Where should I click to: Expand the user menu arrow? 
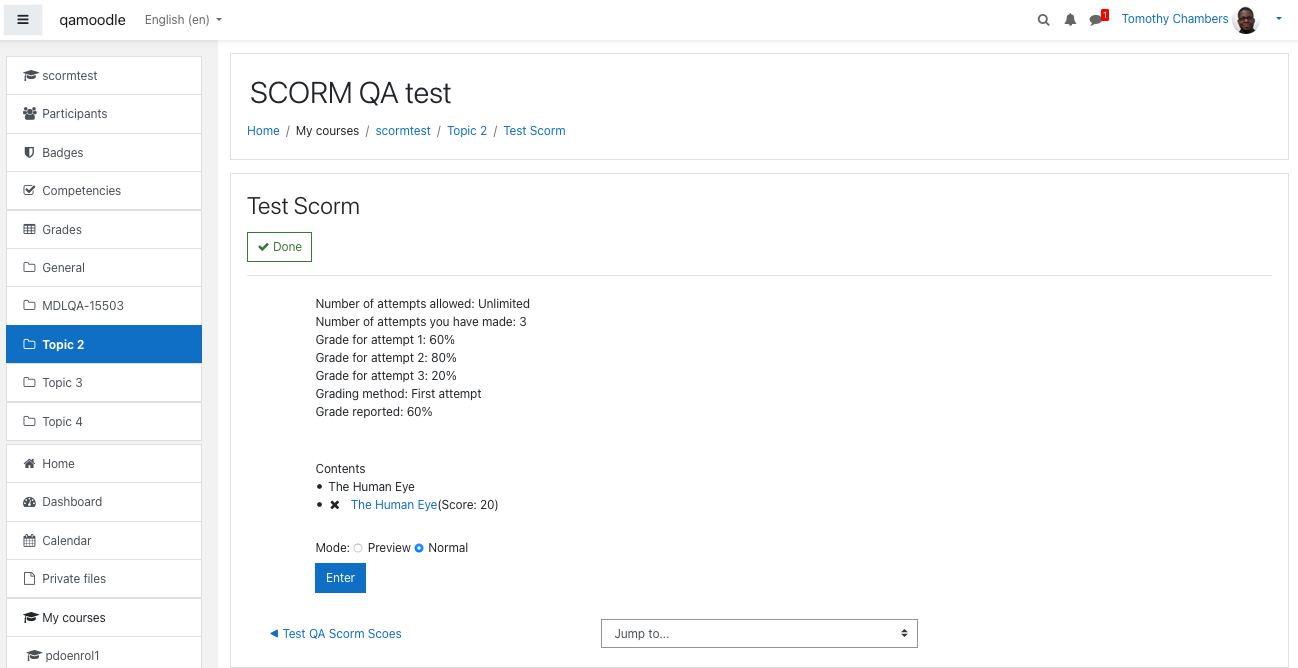[x=1279, y=19]
